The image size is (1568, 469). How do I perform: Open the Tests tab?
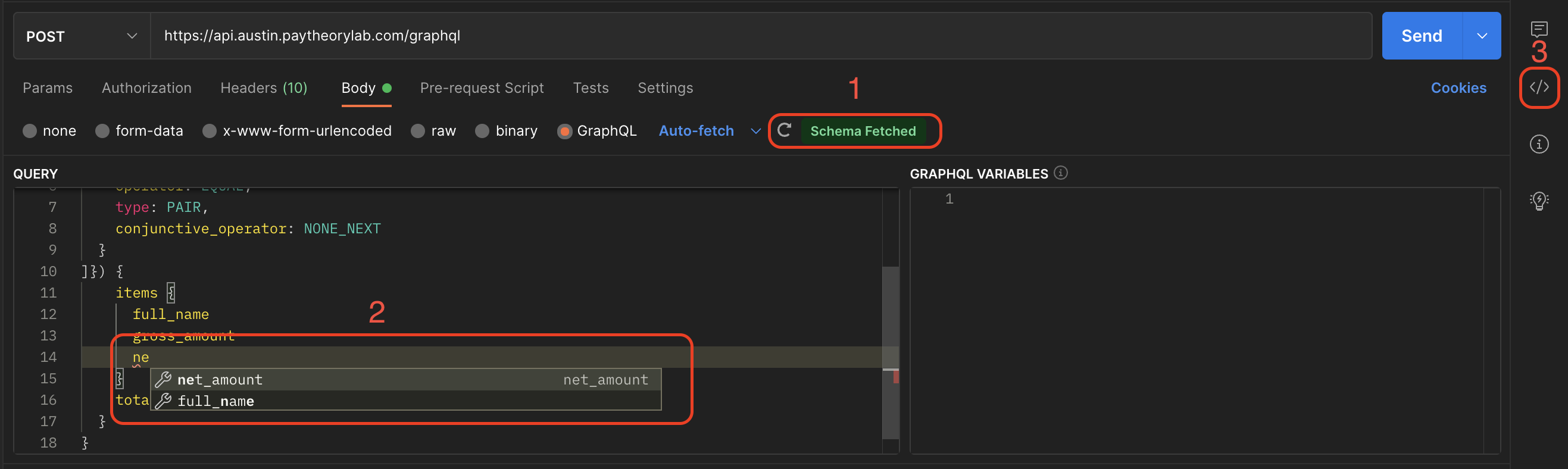tap(591, 87)
